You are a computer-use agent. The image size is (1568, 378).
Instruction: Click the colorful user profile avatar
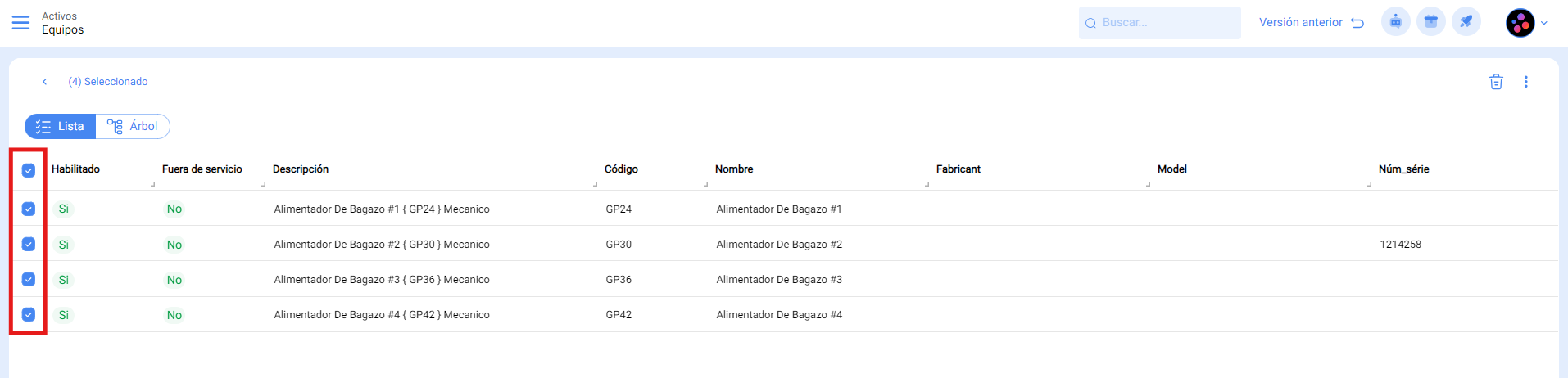[1520, 23]
